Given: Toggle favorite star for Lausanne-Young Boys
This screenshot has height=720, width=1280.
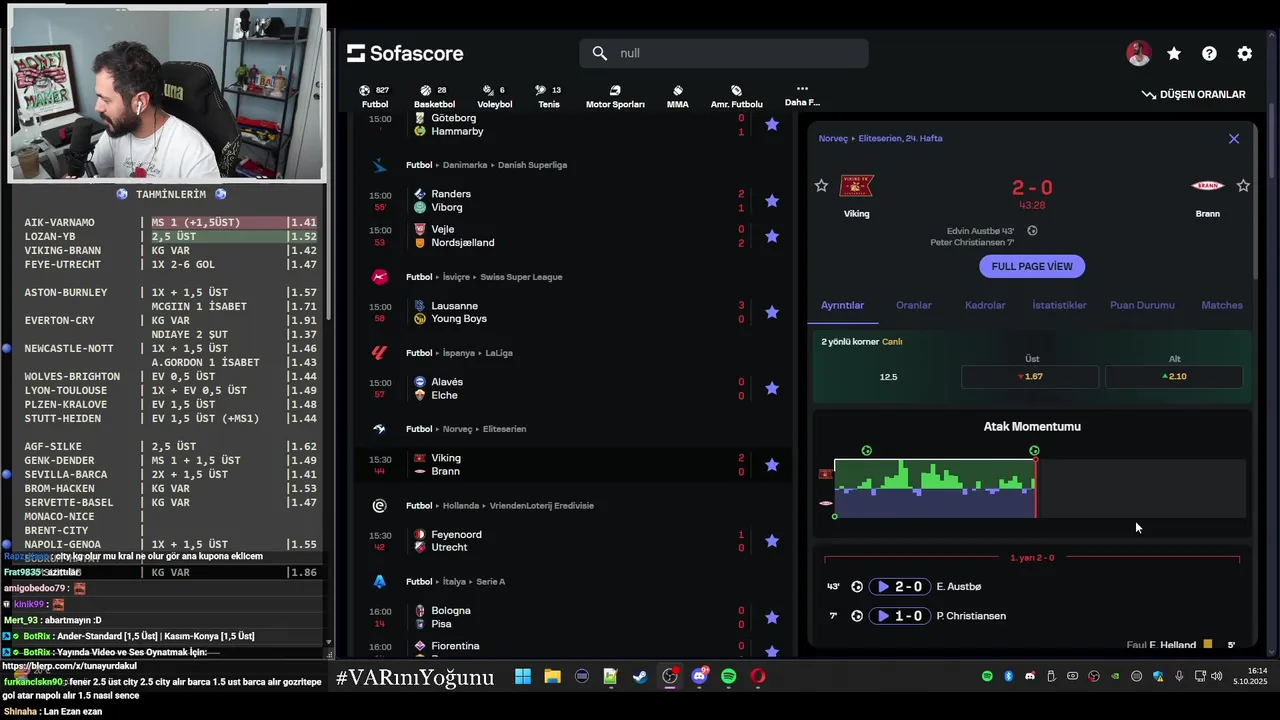Looking at the screenshot, I should [x=772, y=312].
